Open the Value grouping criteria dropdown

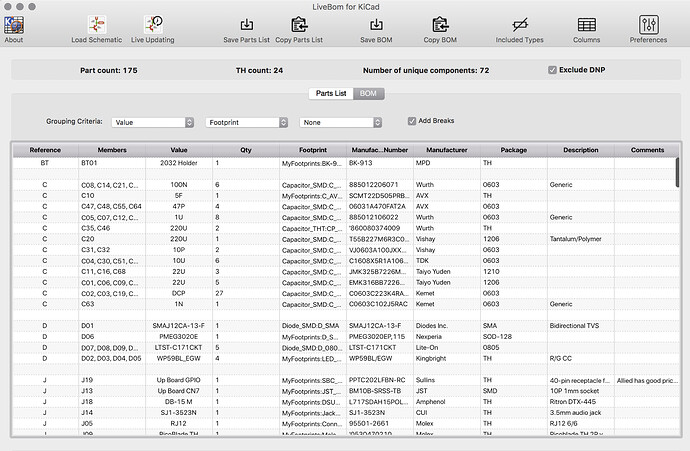(x=153, y=122)
